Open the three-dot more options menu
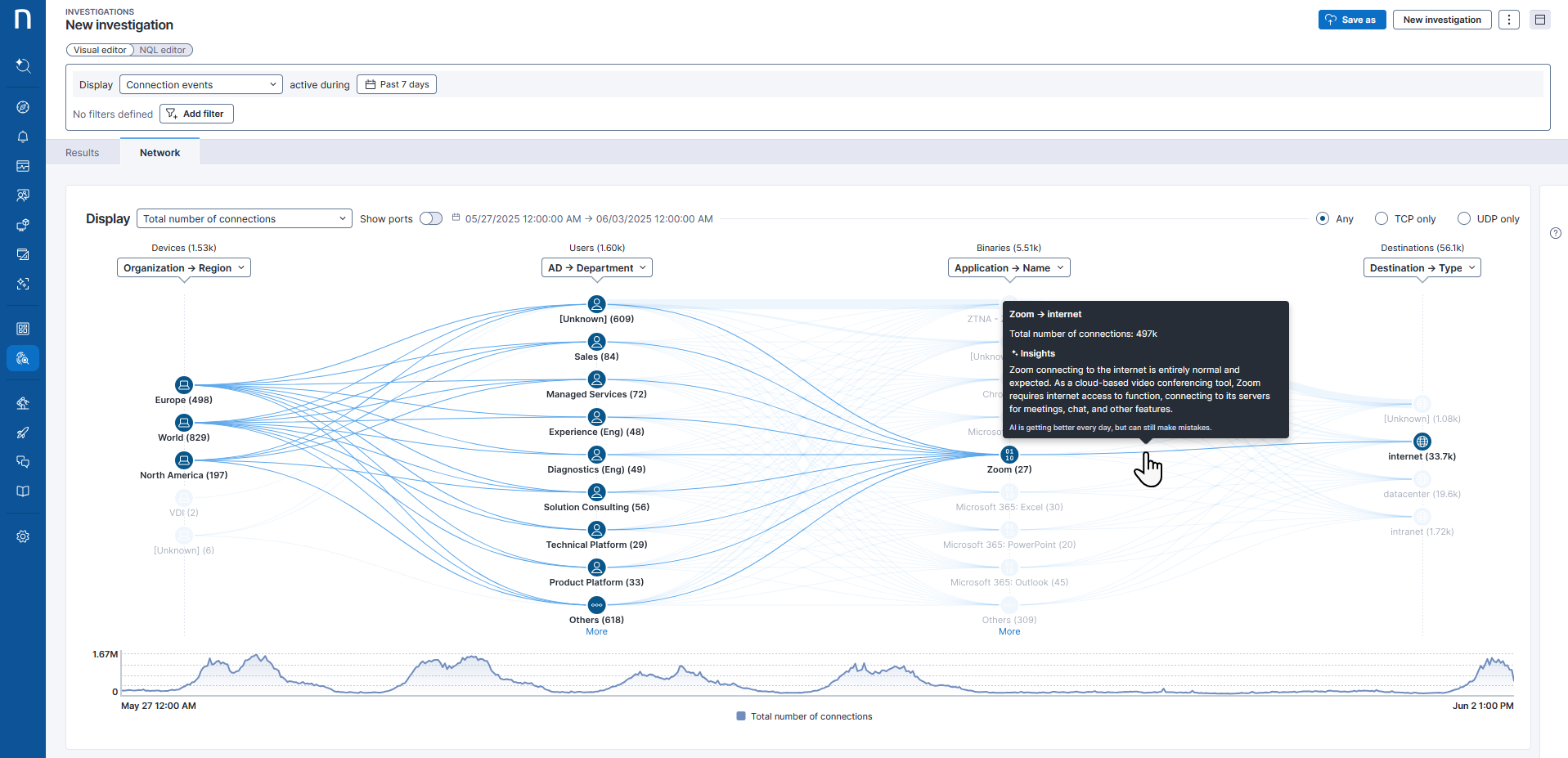This screenshot has height=758, width=1568. [1509, 20]
